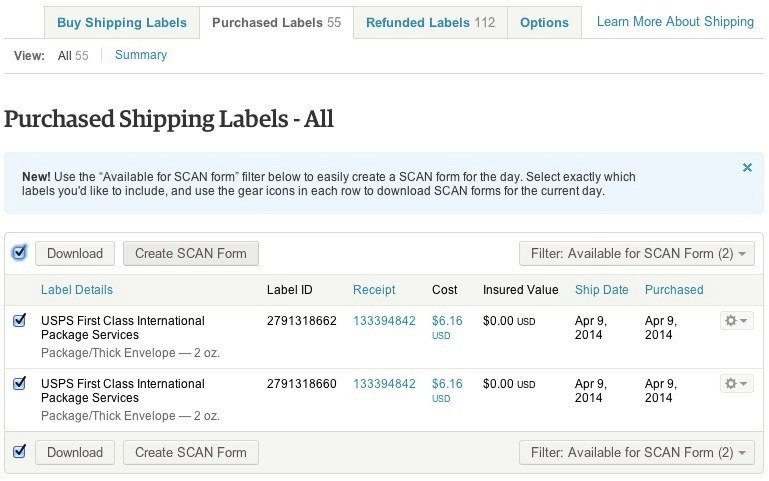
Task: Switch to Buy Shipping Labels tab
Action: (122, 23)
